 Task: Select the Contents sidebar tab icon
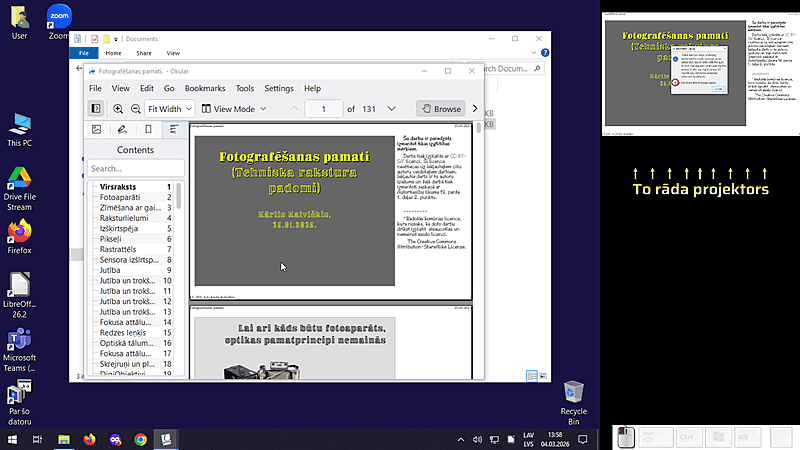tap(173, 129)
